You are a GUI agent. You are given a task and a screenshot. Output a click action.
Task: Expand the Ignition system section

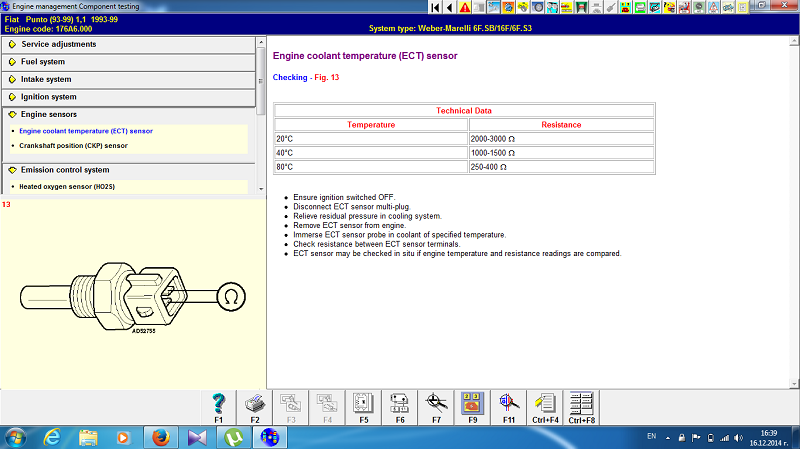48,97
